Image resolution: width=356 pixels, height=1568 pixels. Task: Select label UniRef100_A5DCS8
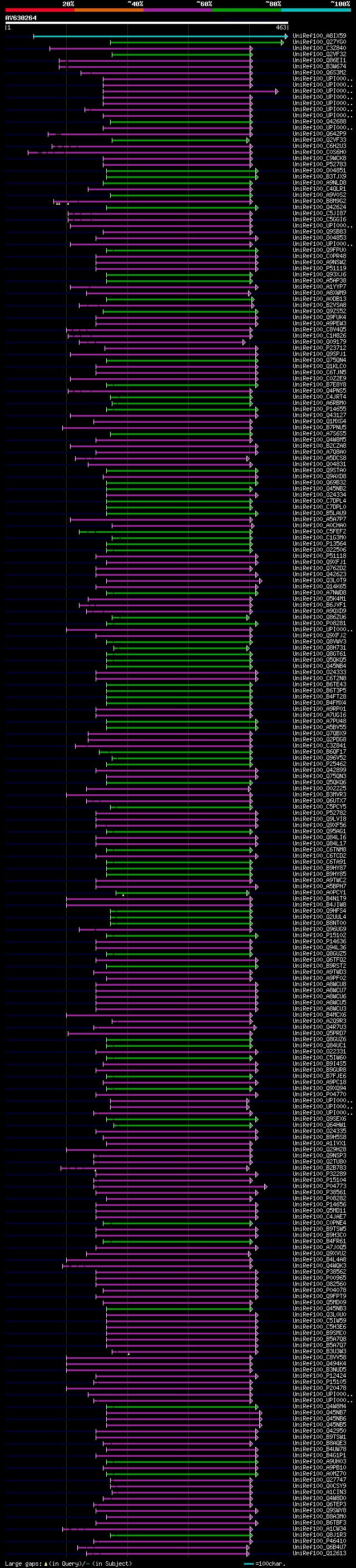click(319, 458)
